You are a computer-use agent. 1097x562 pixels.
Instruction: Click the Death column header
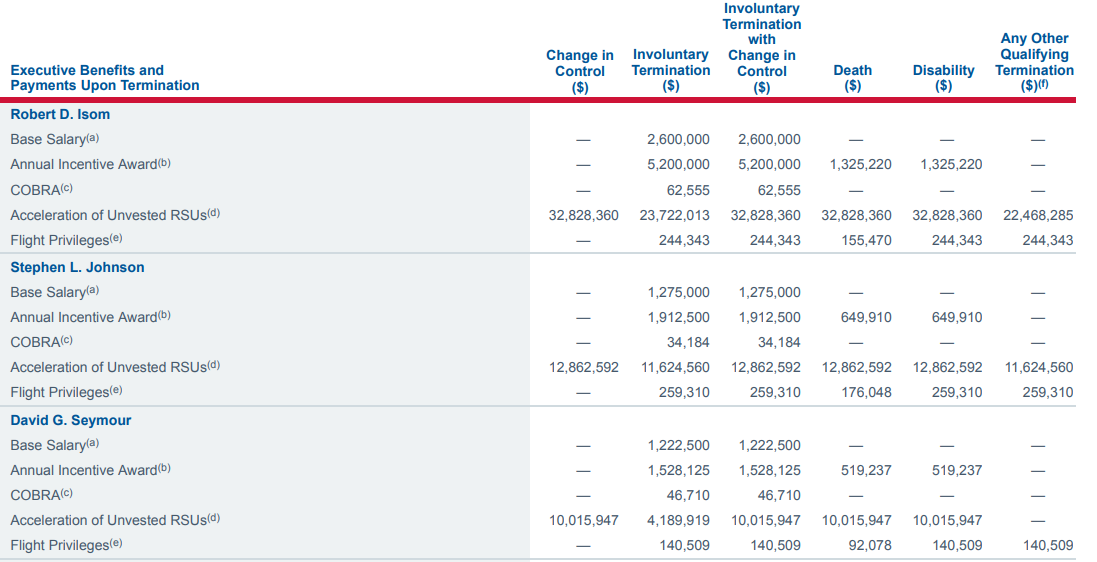click(x=852, y=78)
